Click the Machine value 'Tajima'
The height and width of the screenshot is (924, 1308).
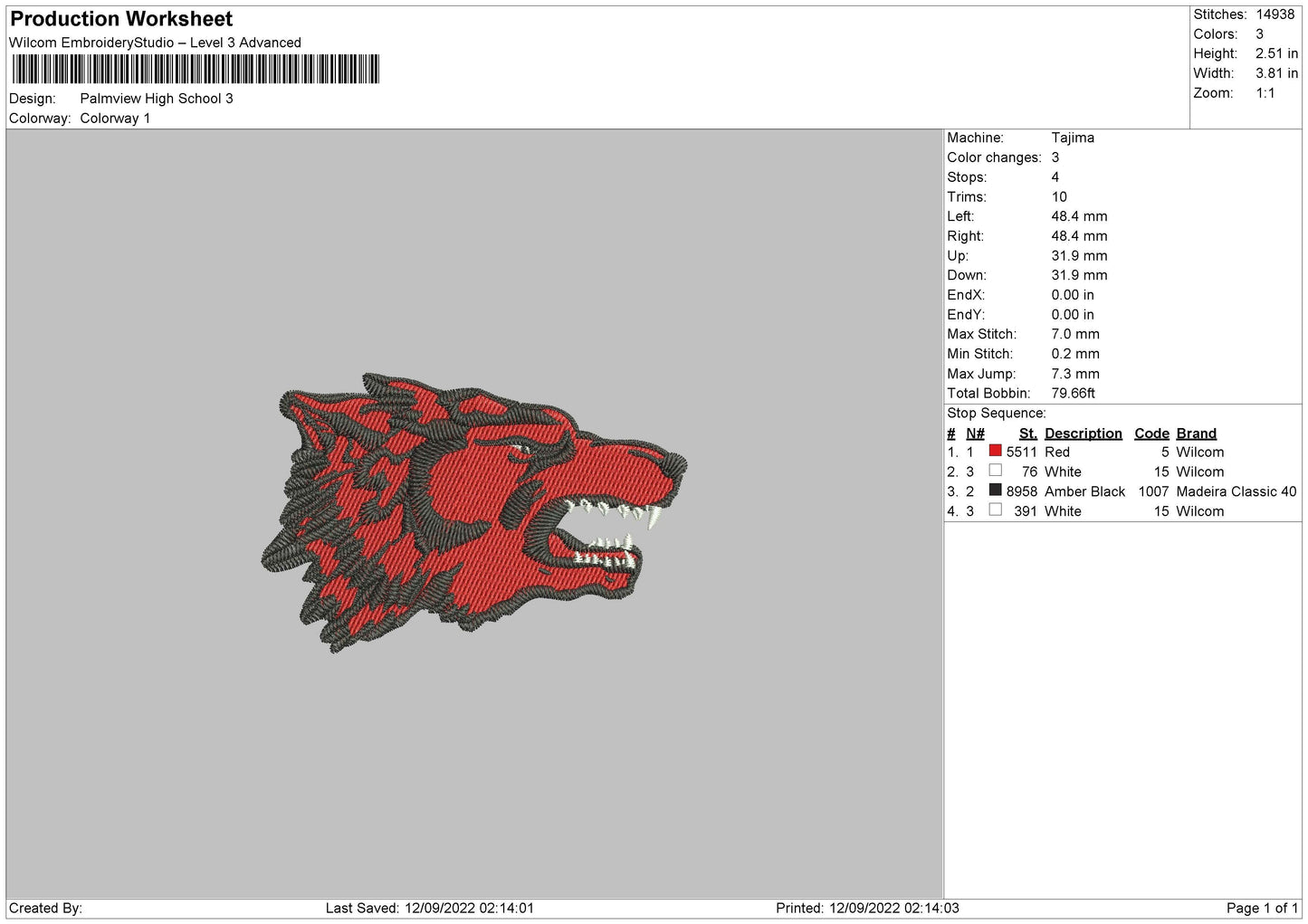pyautogui.click(x=1073, y=138)
